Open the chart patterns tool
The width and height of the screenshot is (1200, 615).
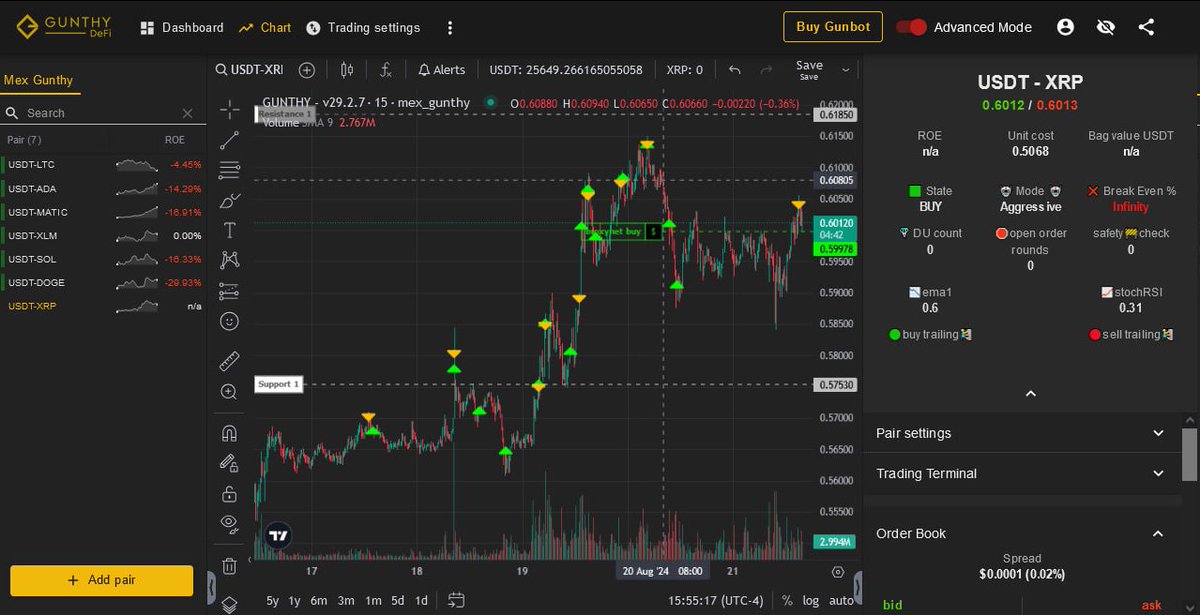click(x=229, y=260)
